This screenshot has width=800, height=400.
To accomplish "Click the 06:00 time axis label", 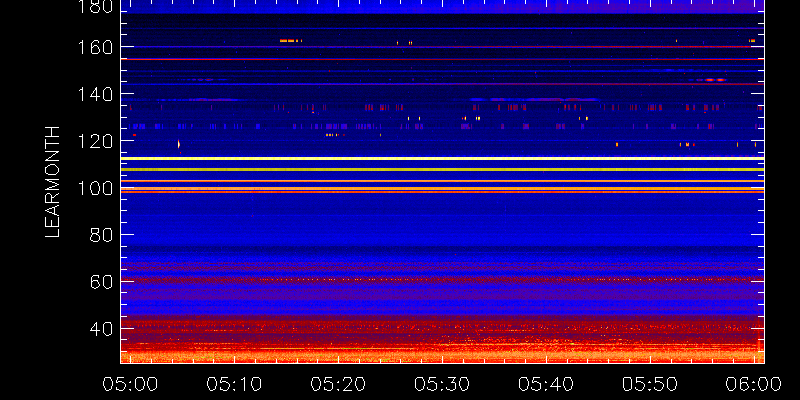I will pos(752,384).
